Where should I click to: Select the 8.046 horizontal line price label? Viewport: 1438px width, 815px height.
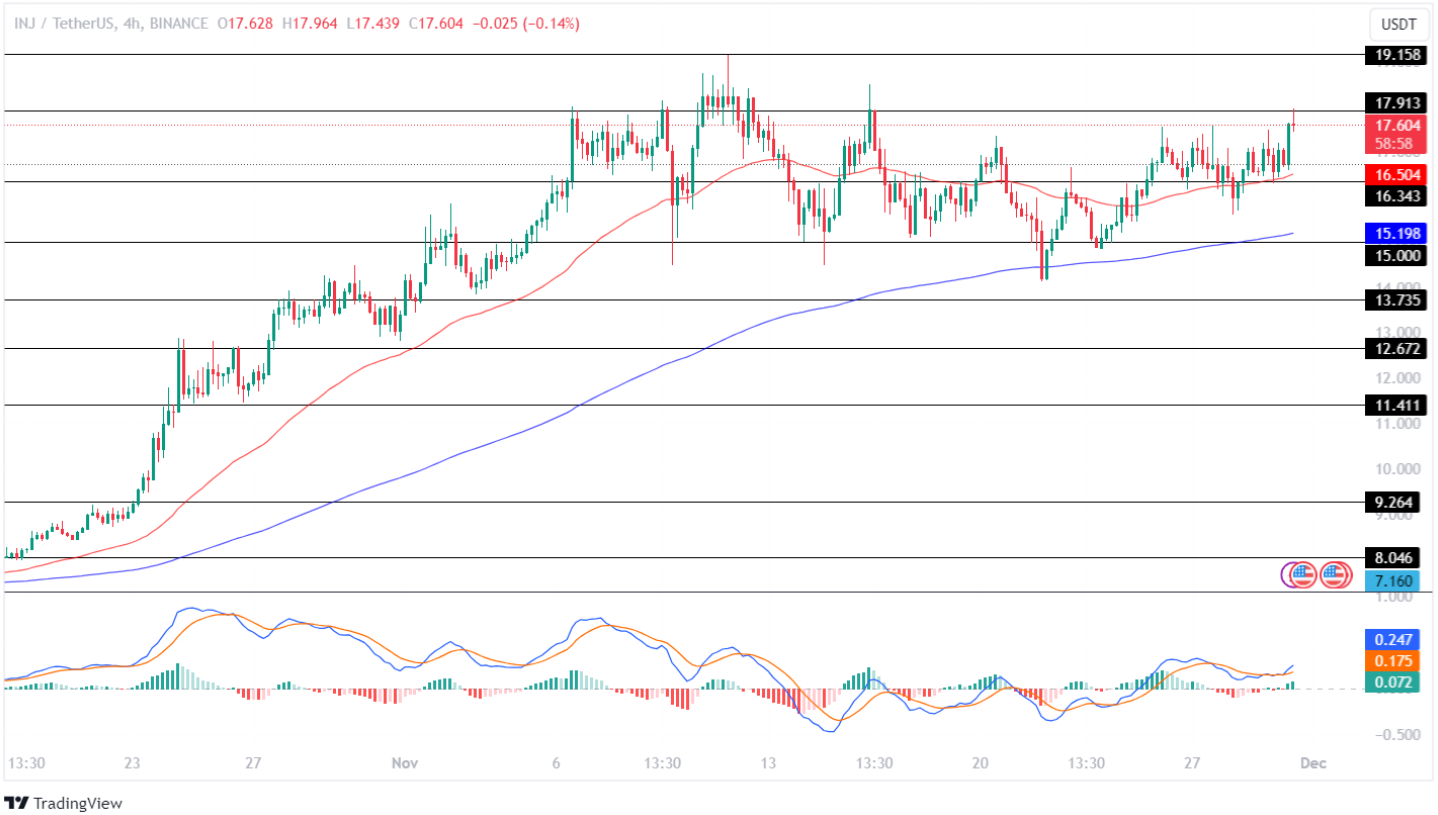tap(1393, 558)
